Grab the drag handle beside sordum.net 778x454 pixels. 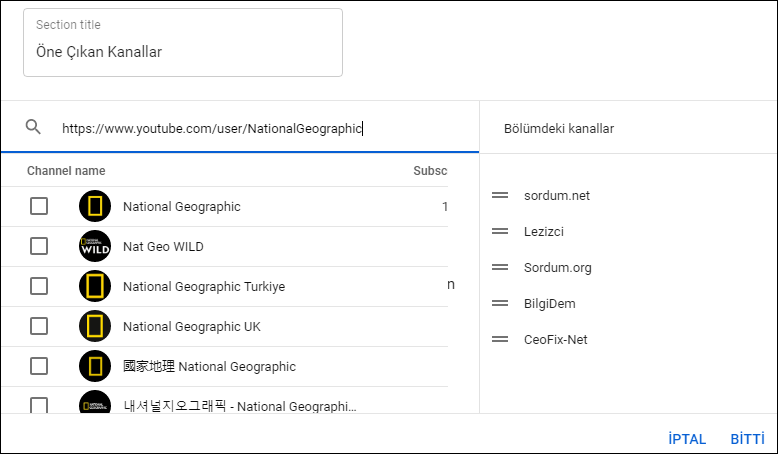[500, 195]
